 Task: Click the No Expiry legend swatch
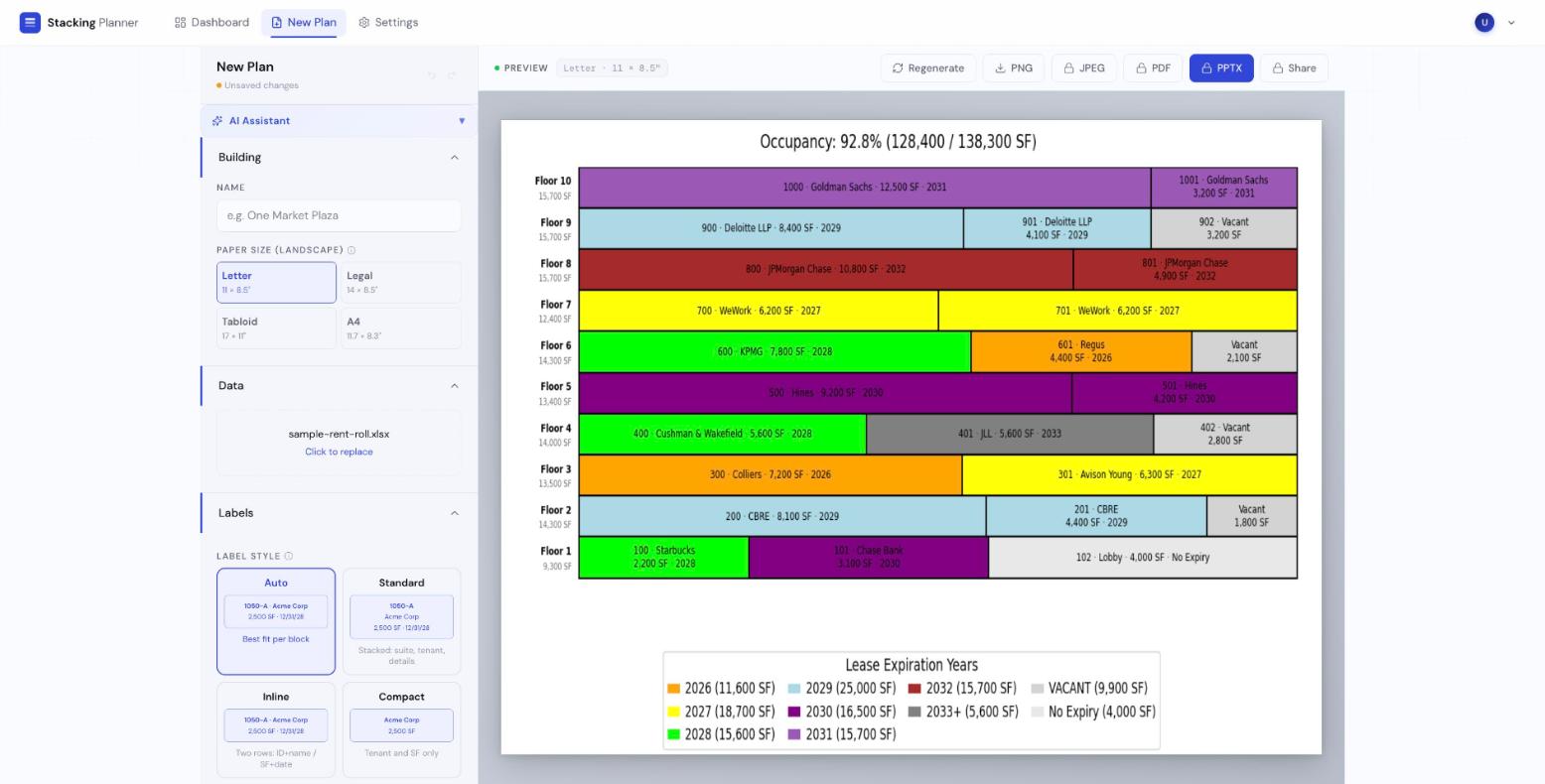[1038, 712]
